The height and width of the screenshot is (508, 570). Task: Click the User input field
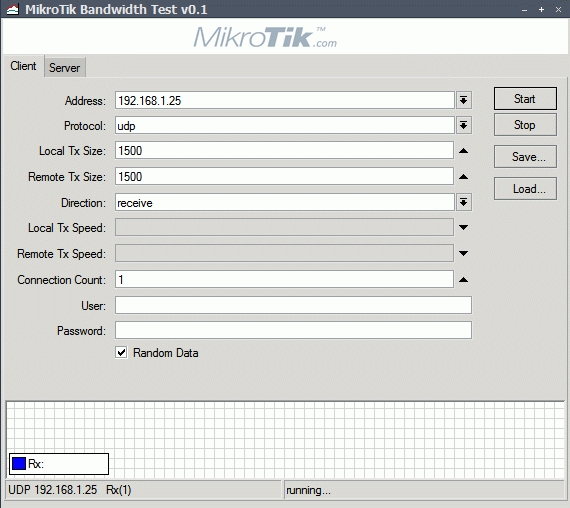coord(293,305)
